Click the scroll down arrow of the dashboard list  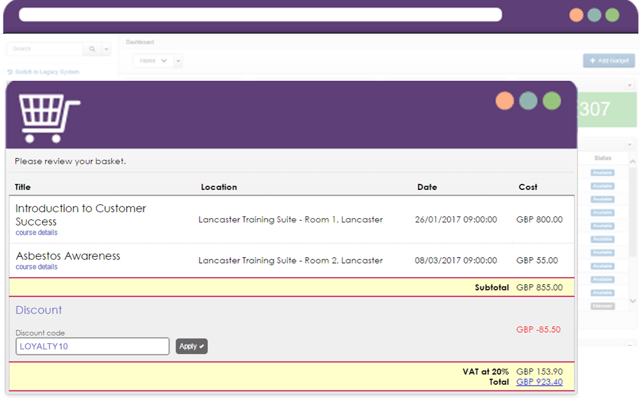coord(633,301)
